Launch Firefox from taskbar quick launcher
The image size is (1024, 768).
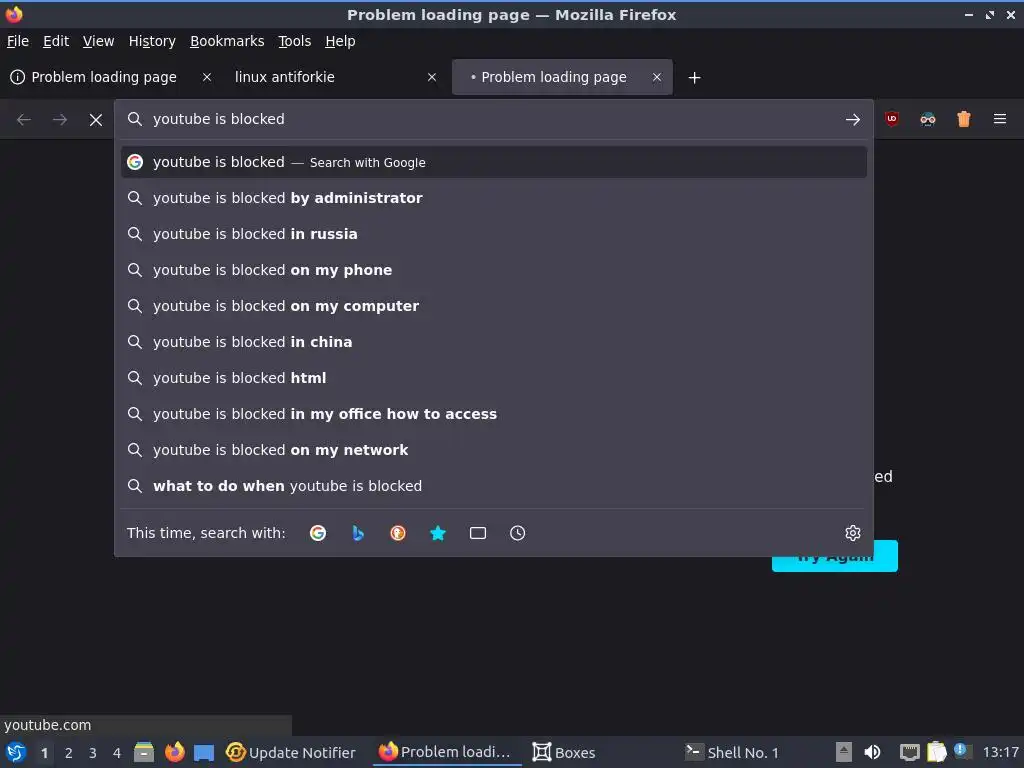[x=174, y=752]
